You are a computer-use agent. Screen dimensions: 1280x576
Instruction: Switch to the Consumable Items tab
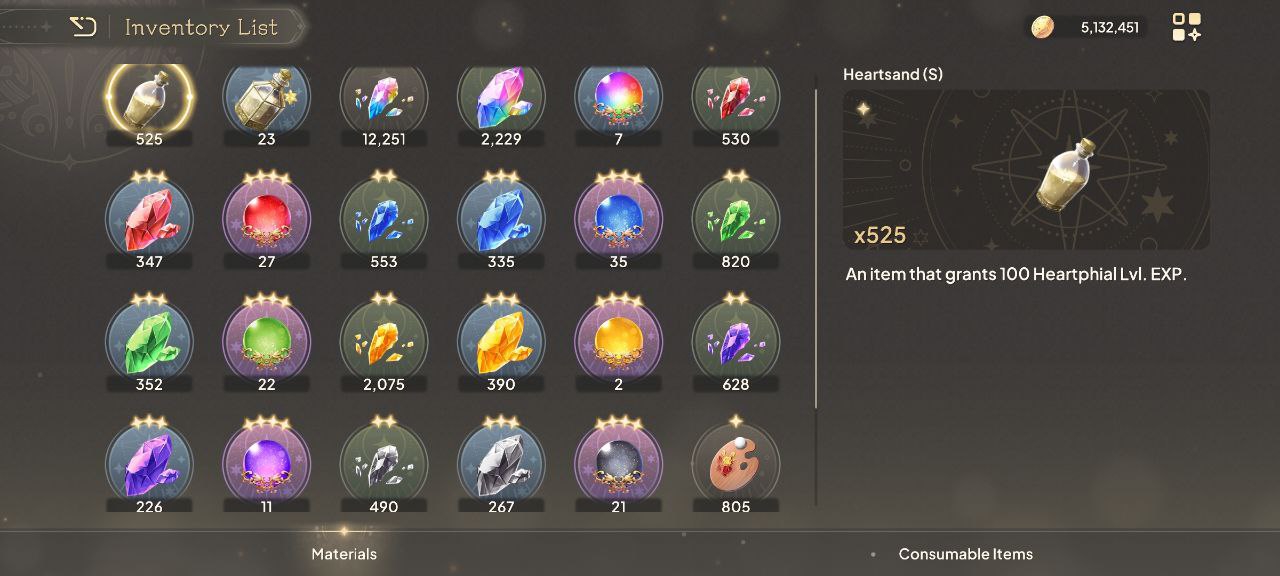pos(965,553)
